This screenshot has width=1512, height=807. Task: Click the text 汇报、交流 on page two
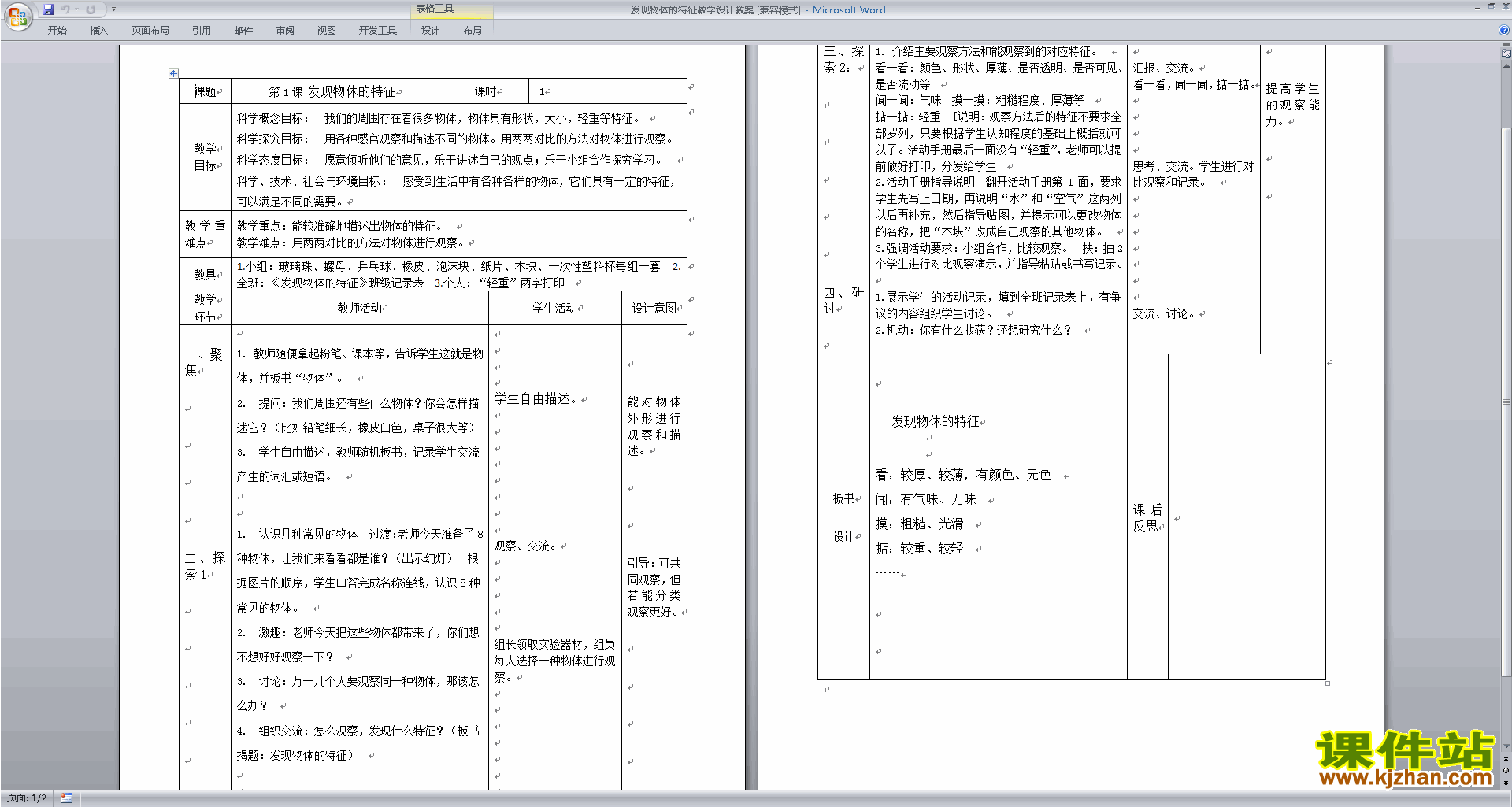tap(1164, 68)
